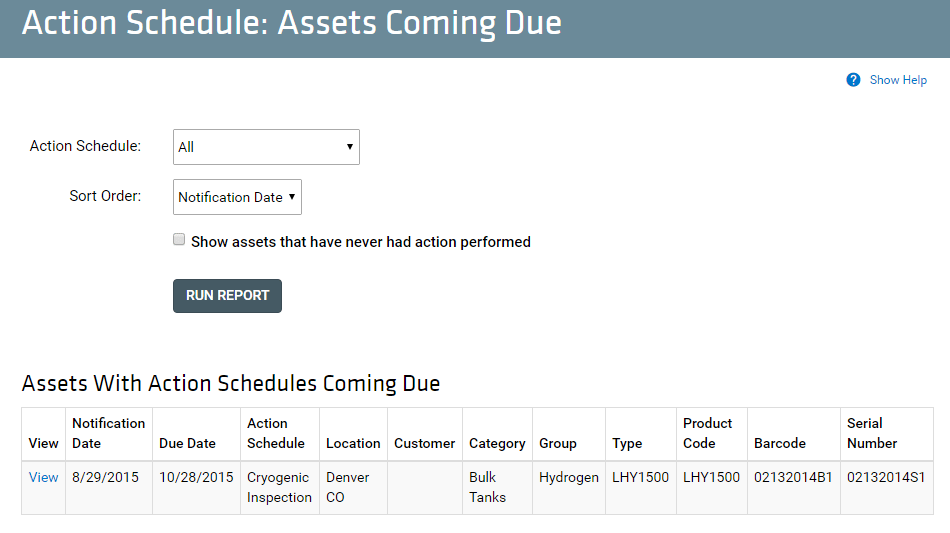
Task: Click the Hydrogen group cell
Action: coord(568,477)
